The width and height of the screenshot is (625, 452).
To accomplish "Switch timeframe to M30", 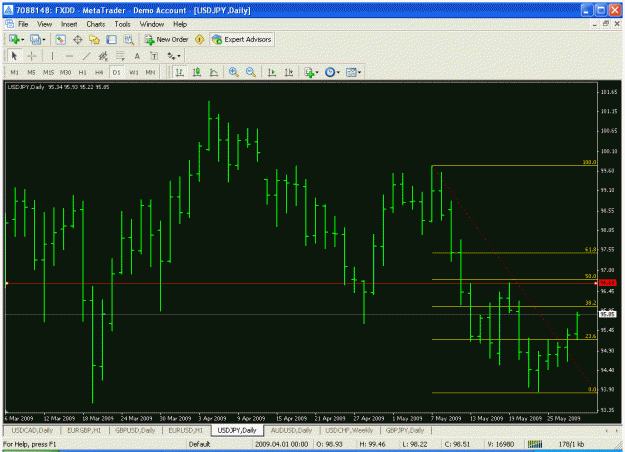I will [65, 72].
